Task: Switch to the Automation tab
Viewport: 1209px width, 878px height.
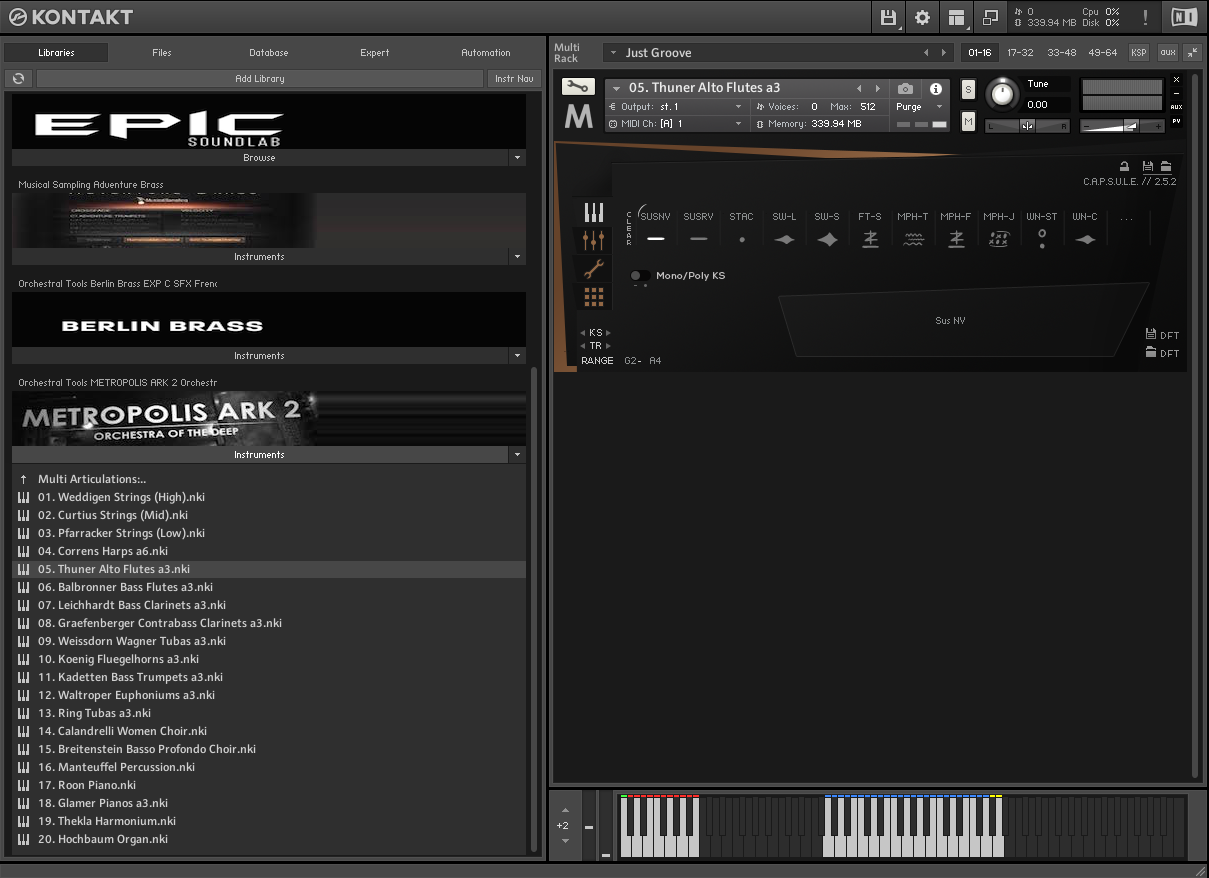Action: (x=486, y=53)
